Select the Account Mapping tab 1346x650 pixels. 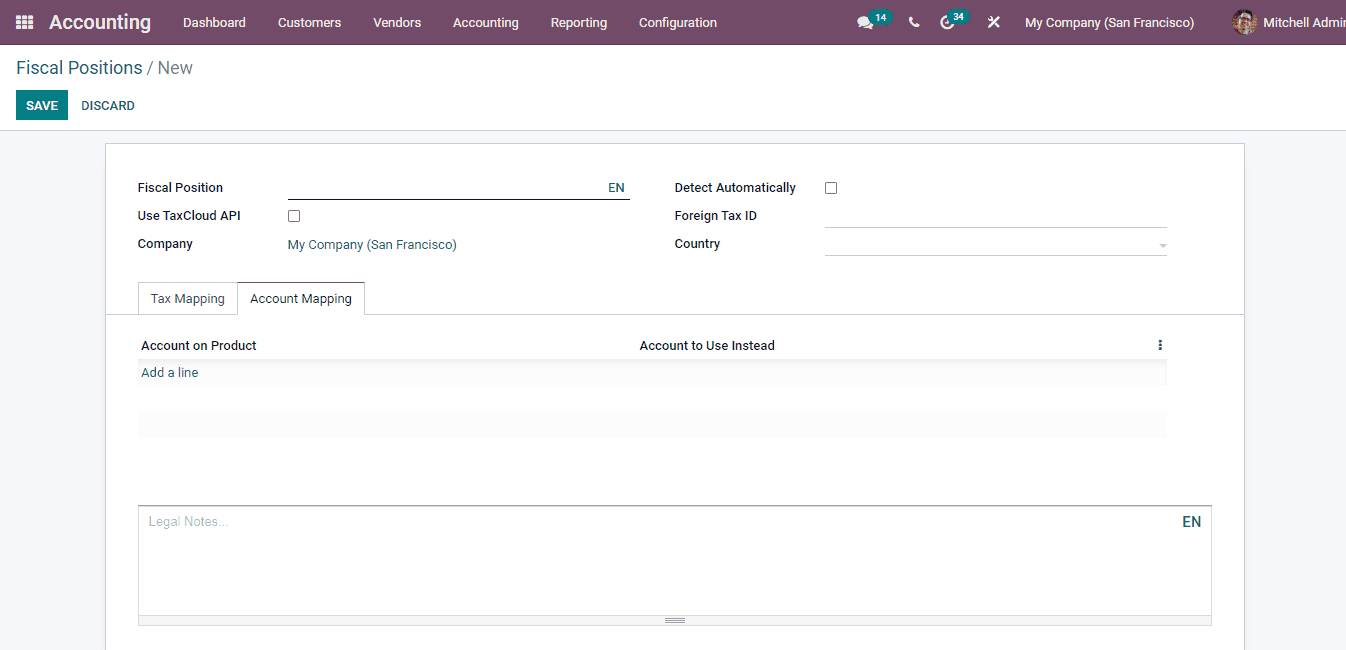pyautogui.click(x=301, y=298)
